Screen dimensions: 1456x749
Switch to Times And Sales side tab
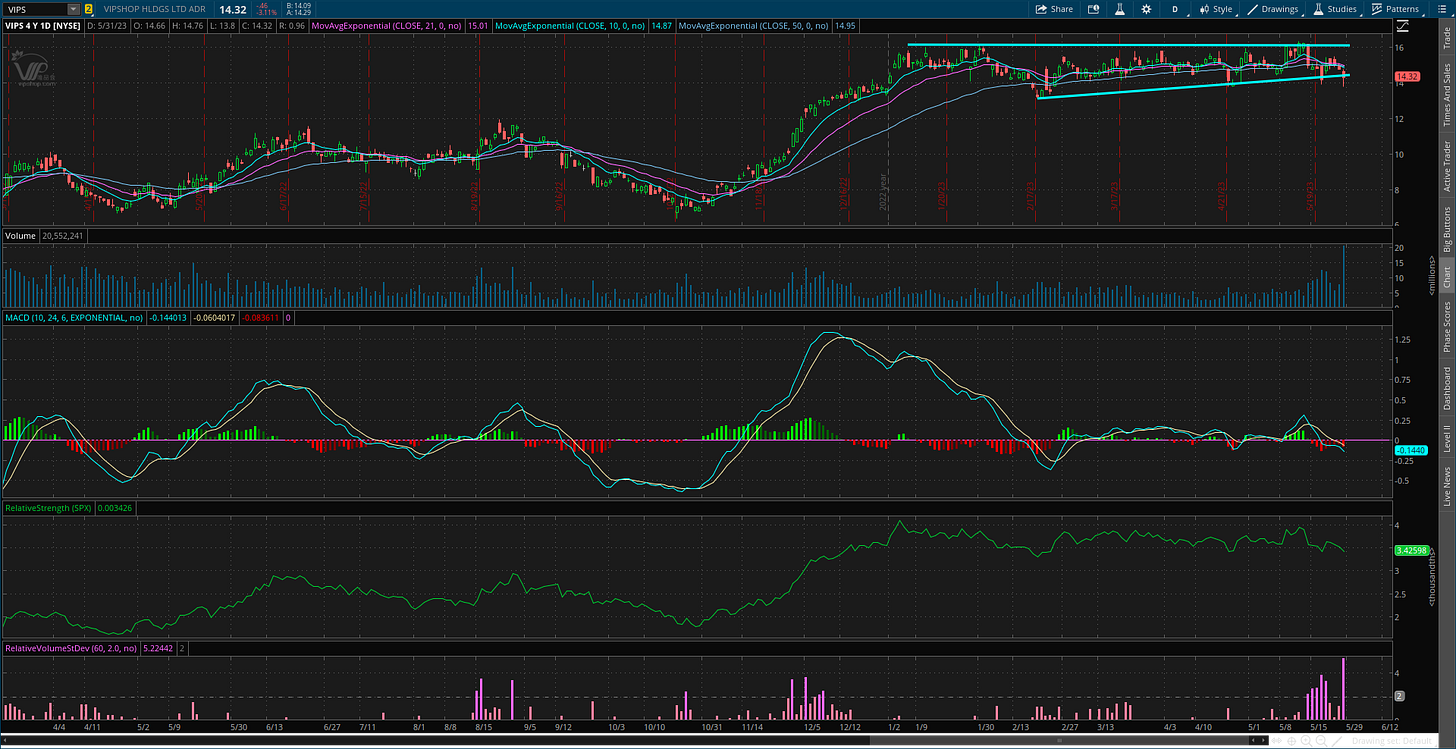[x=1447, y=94]
